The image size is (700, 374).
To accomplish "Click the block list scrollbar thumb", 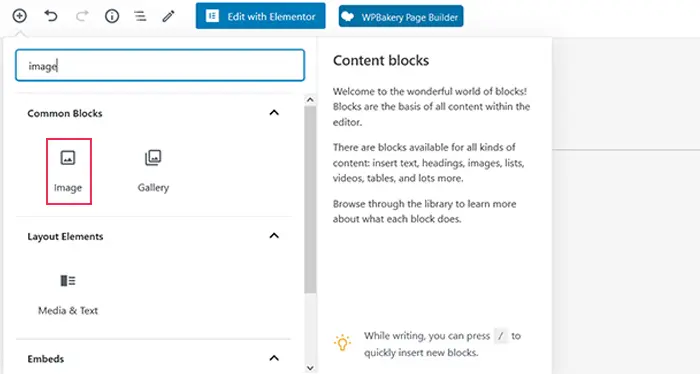I will [x=310, y=199].
